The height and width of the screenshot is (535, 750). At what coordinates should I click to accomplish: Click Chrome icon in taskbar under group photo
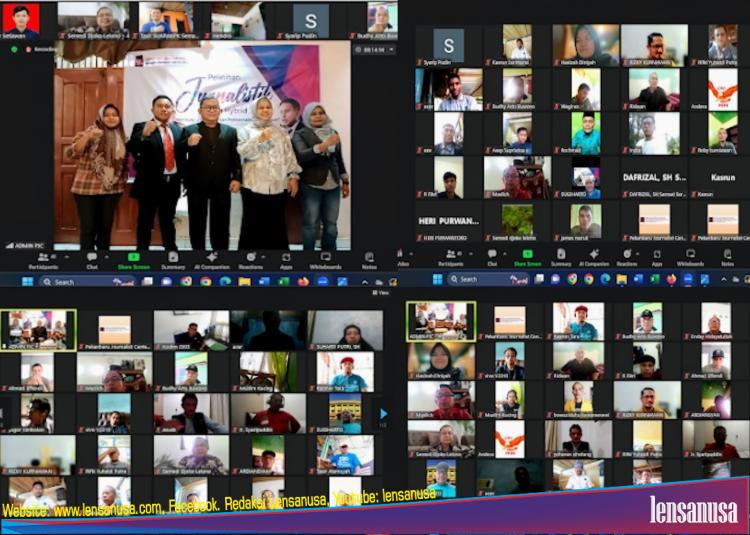tap(203, 282)
